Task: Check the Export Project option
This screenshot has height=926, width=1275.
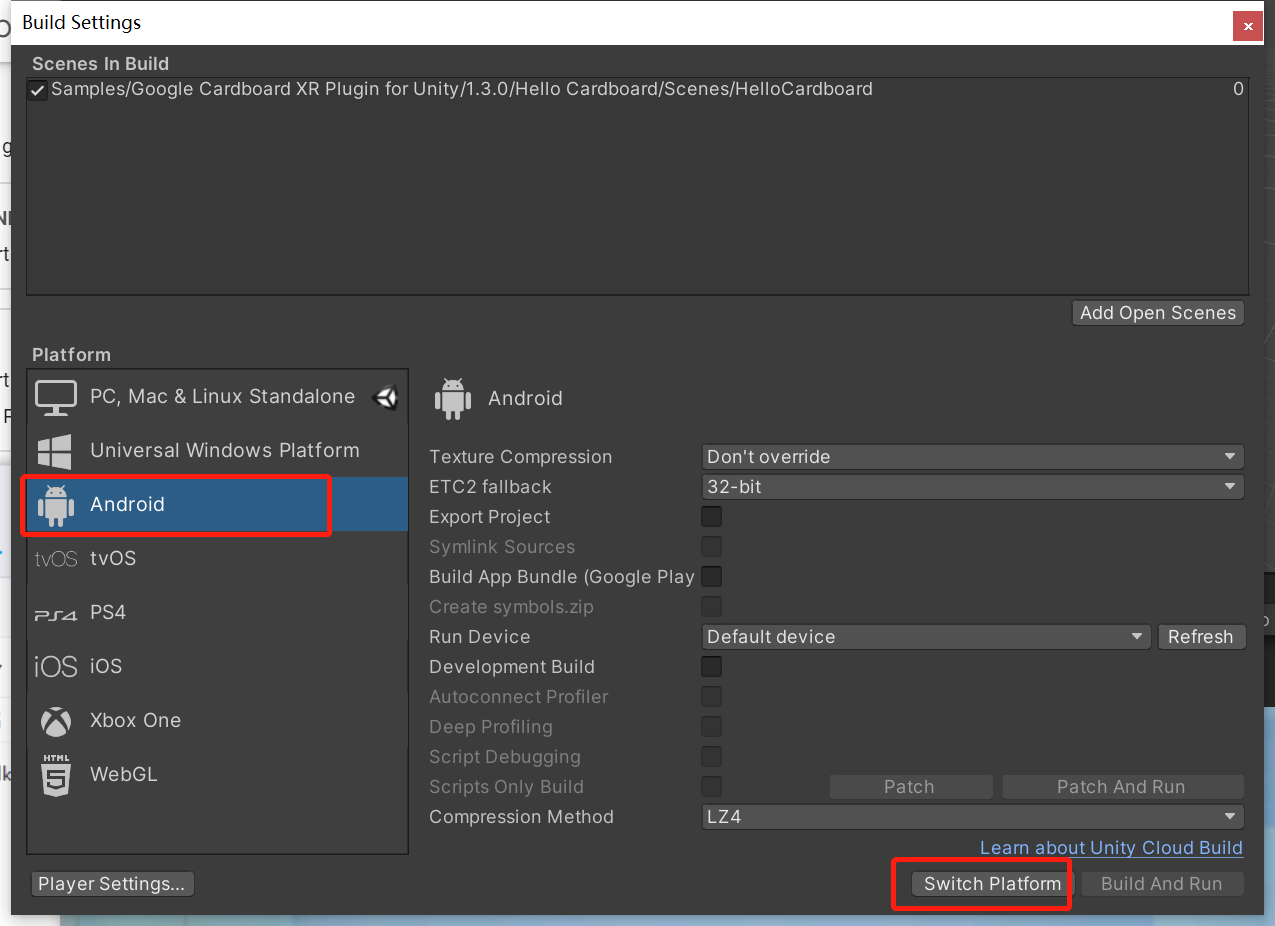Action: click(711, 516)
